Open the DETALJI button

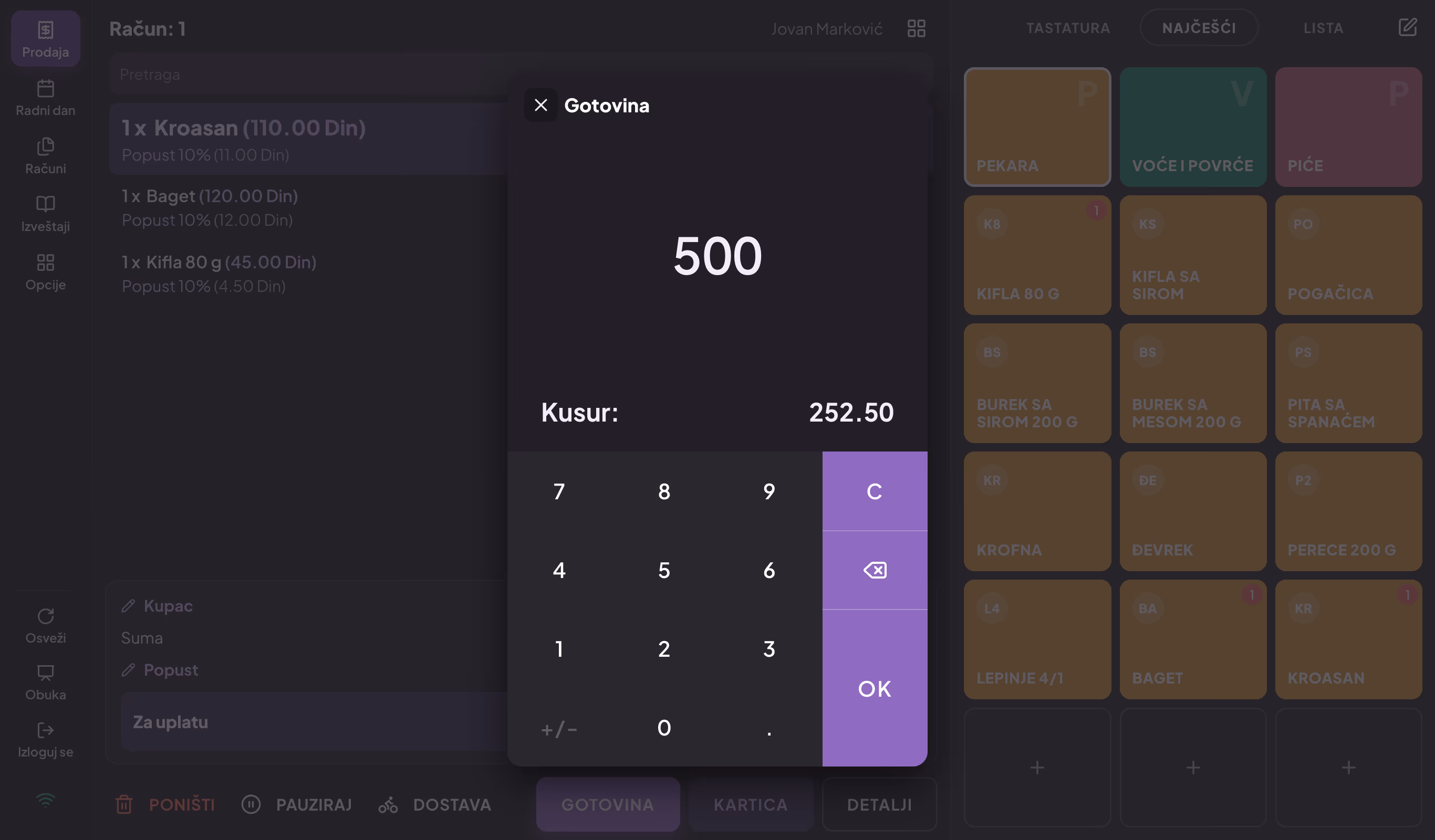[x=879, y=805]
